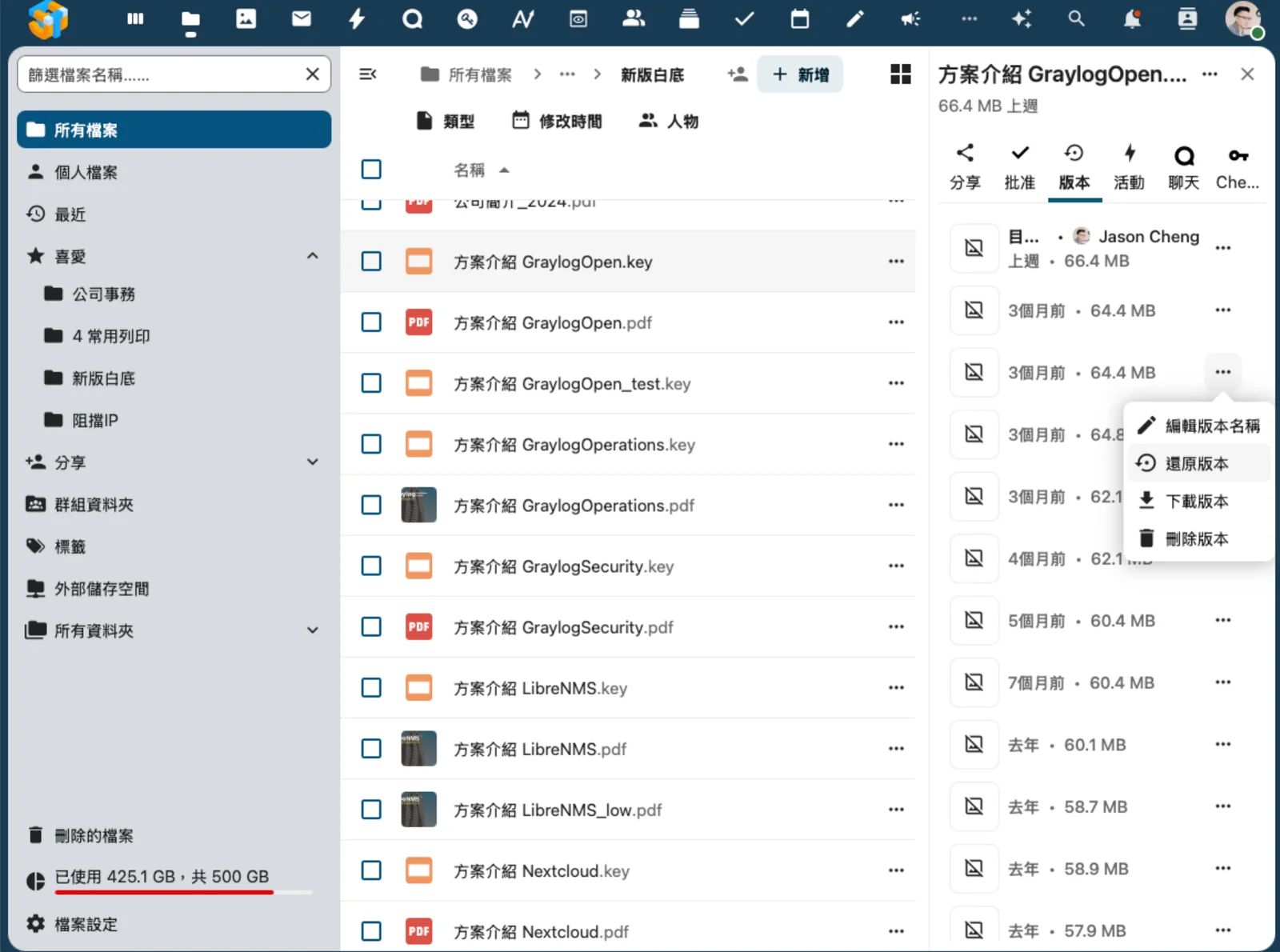Open the notifications bell icon
Viewport: 1280px width, 952px height.
click(x=1132, y=19)
